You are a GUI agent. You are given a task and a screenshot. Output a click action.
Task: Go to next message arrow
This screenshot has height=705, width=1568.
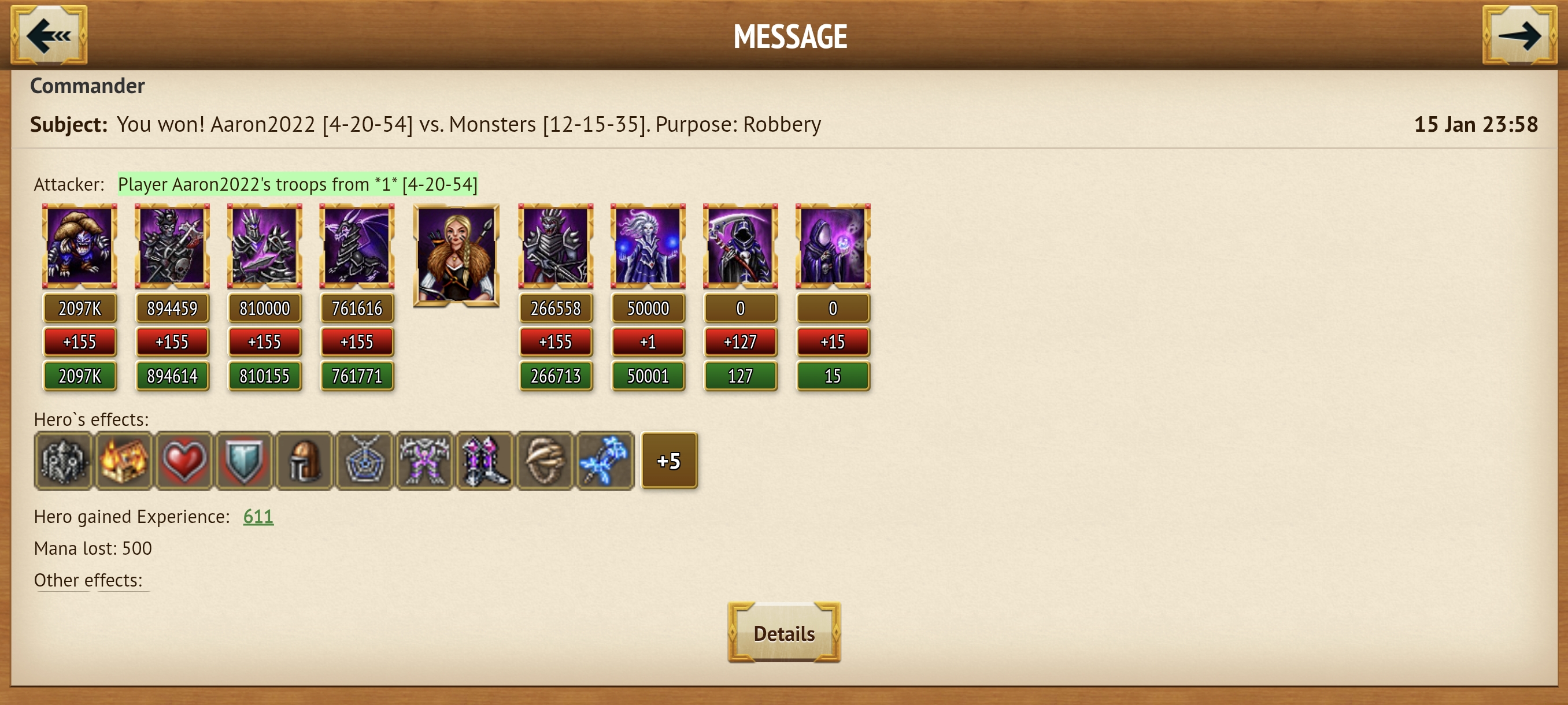(x=1519, y=35)
